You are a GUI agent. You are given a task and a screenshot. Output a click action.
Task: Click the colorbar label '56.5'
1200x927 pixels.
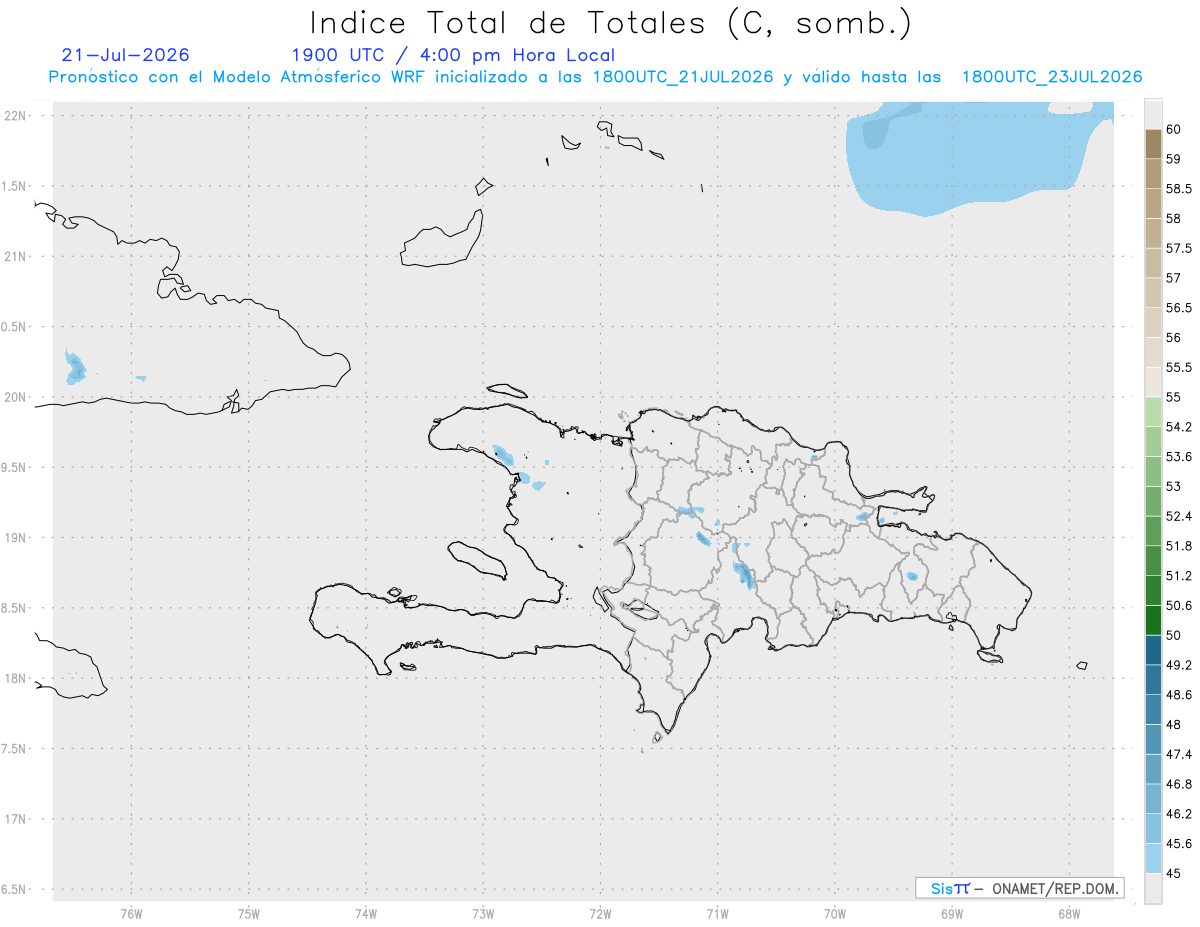coord(1179,308)
